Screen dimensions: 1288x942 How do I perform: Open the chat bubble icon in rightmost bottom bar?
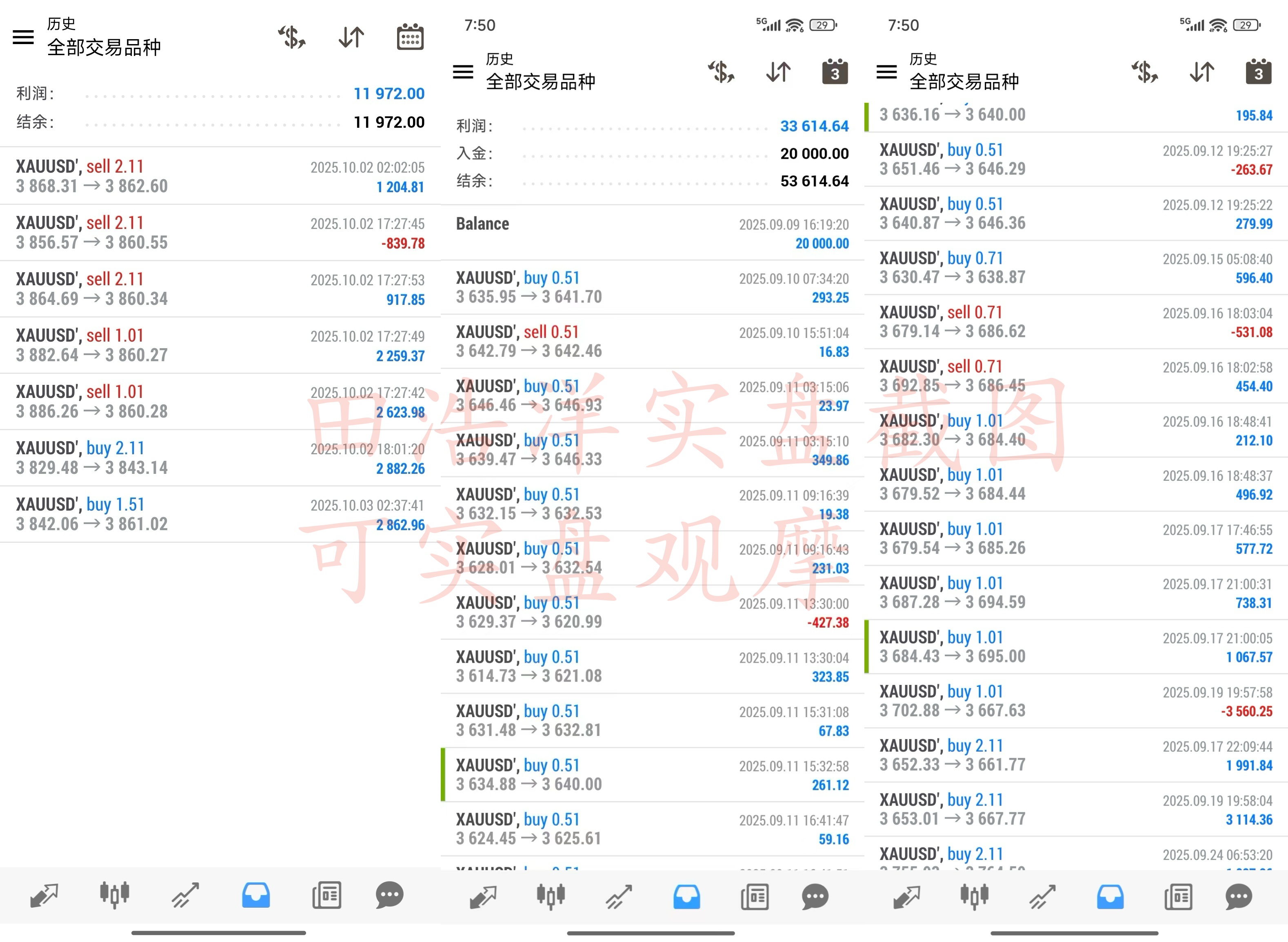point(1238,896)
